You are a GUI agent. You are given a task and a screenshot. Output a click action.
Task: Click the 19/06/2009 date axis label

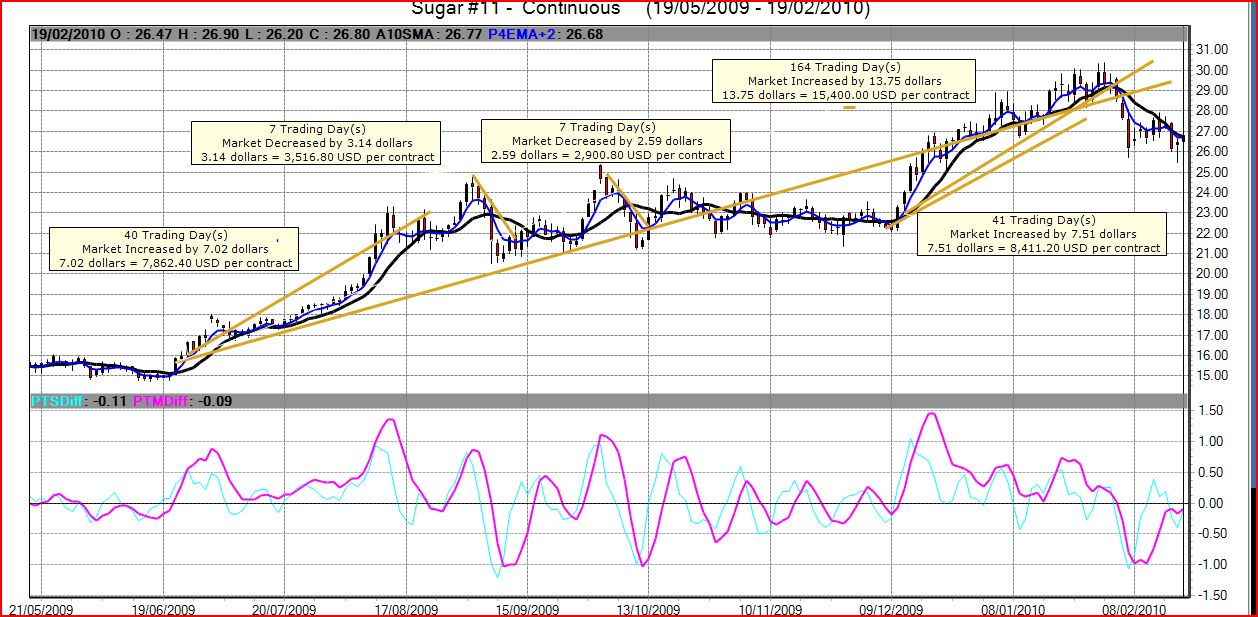(x=165, y=608)
